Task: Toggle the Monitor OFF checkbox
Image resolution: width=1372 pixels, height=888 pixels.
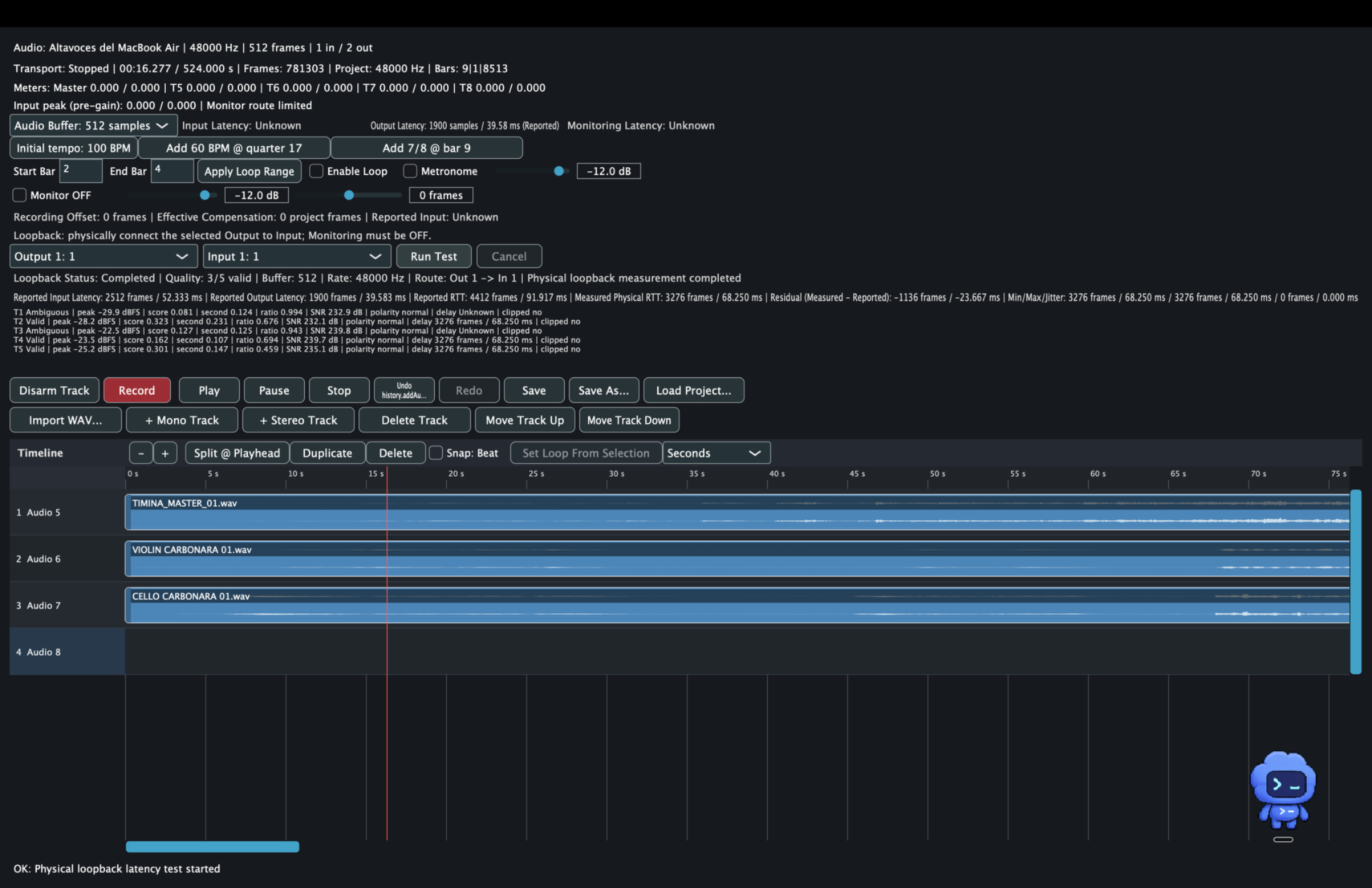Action: [19, 195]
